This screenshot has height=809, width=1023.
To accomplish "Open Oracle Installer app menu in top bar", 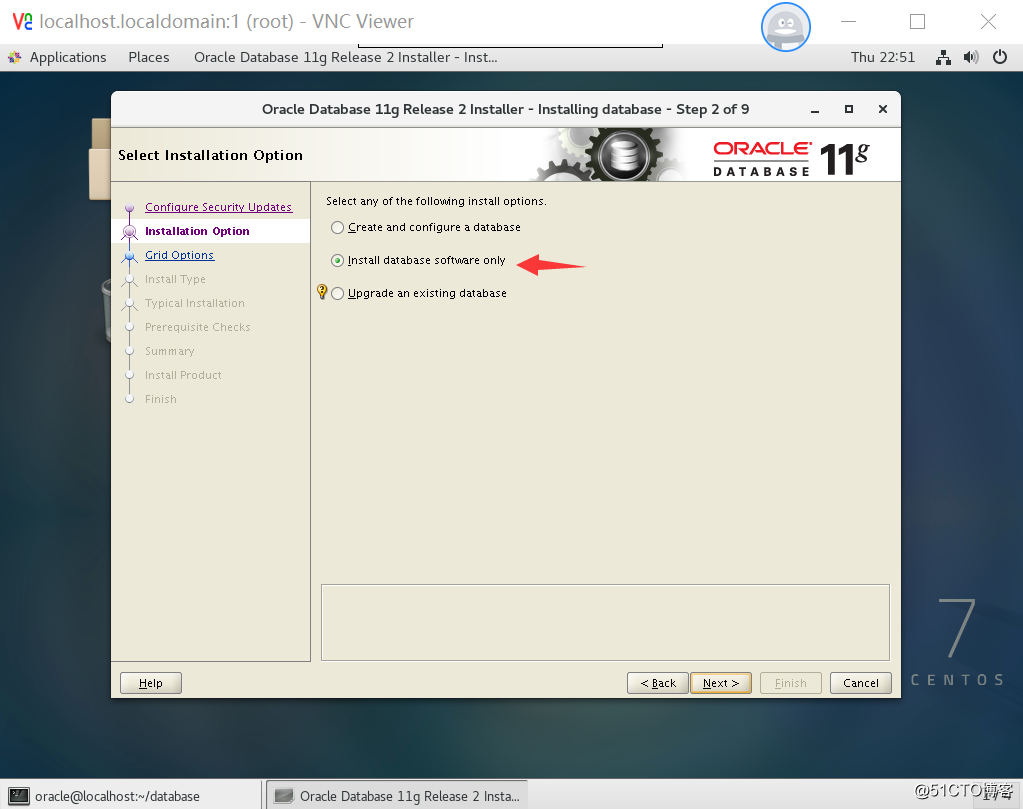I will (346, 57).
